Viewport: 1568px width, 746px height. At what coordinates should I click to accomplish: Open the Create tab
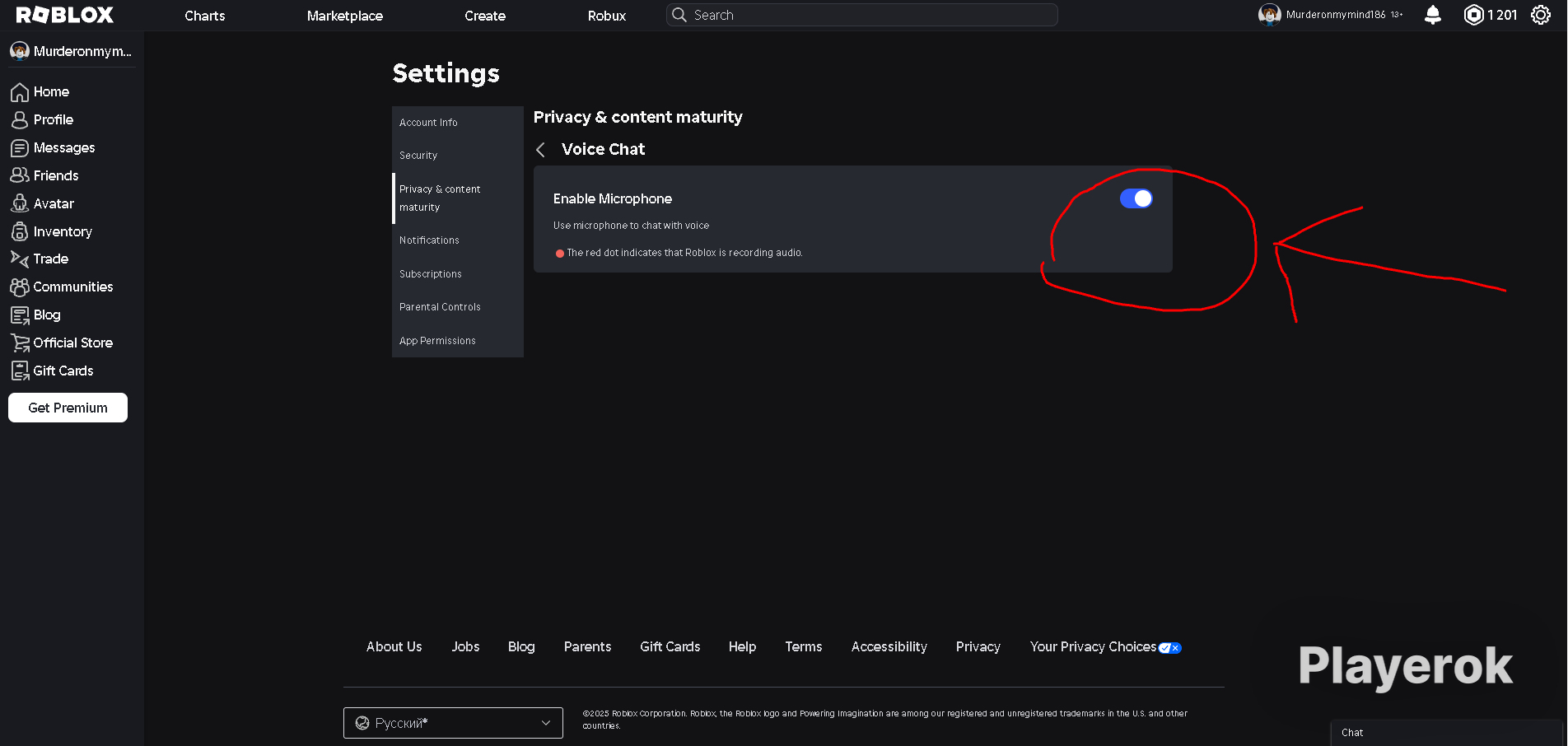click(x=485, y=16)
